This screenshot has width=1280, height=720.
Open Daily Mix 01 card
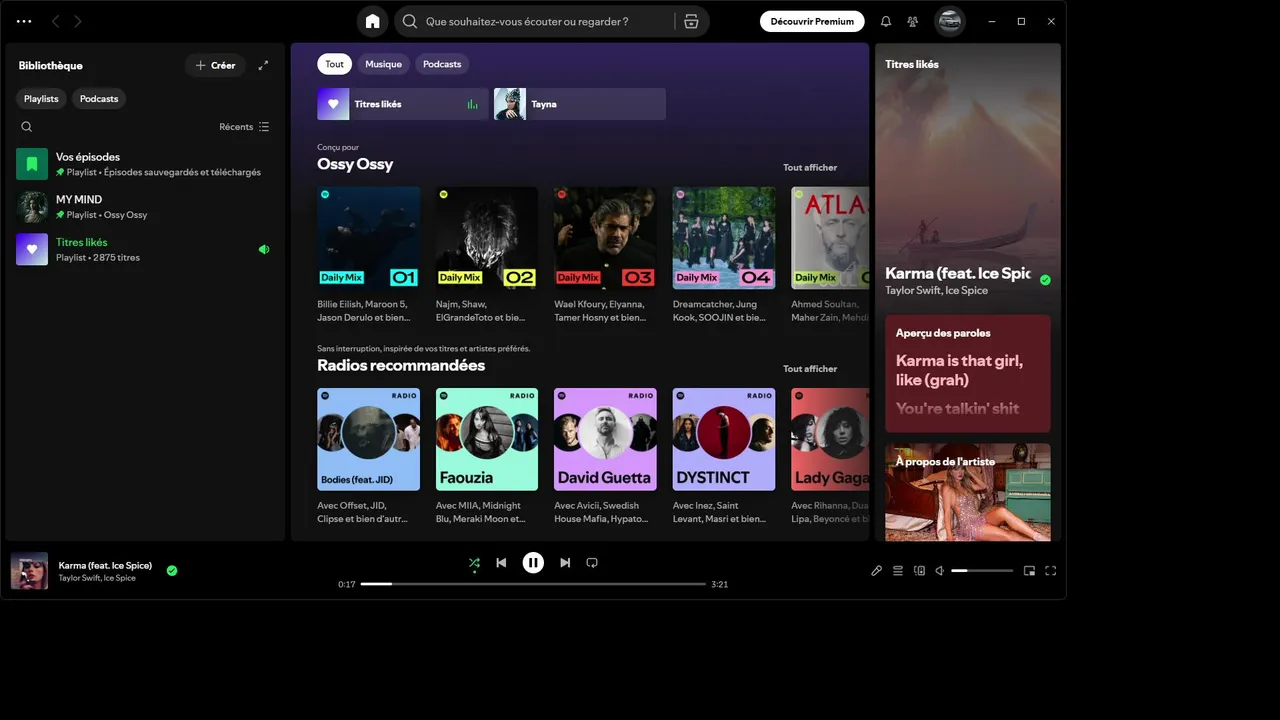click(x=369, y=255)
